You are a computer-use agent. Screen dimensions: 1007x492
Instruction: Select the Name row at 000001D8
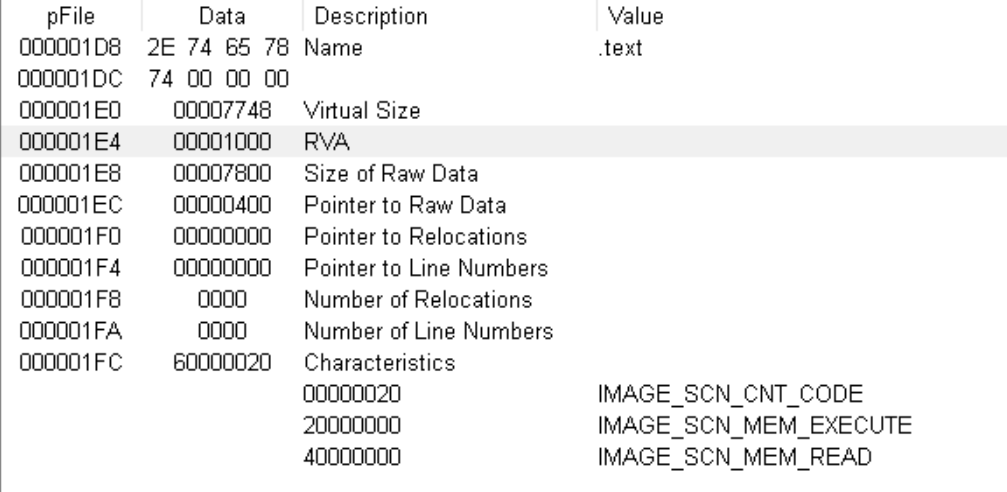[504, 48]
